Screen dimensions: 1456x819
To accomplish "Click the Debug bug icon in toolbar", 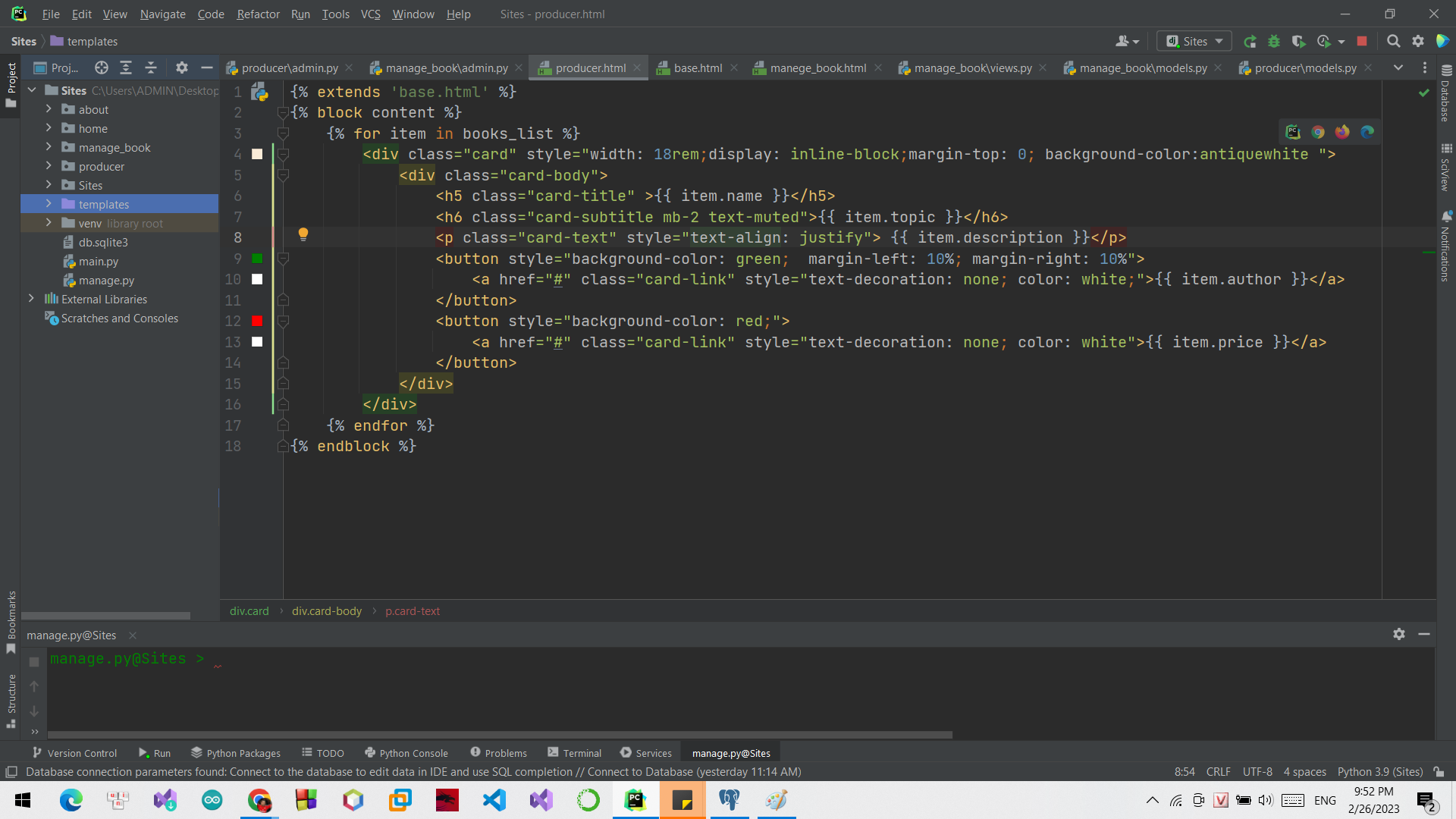I will click(x=1274, y=42).
